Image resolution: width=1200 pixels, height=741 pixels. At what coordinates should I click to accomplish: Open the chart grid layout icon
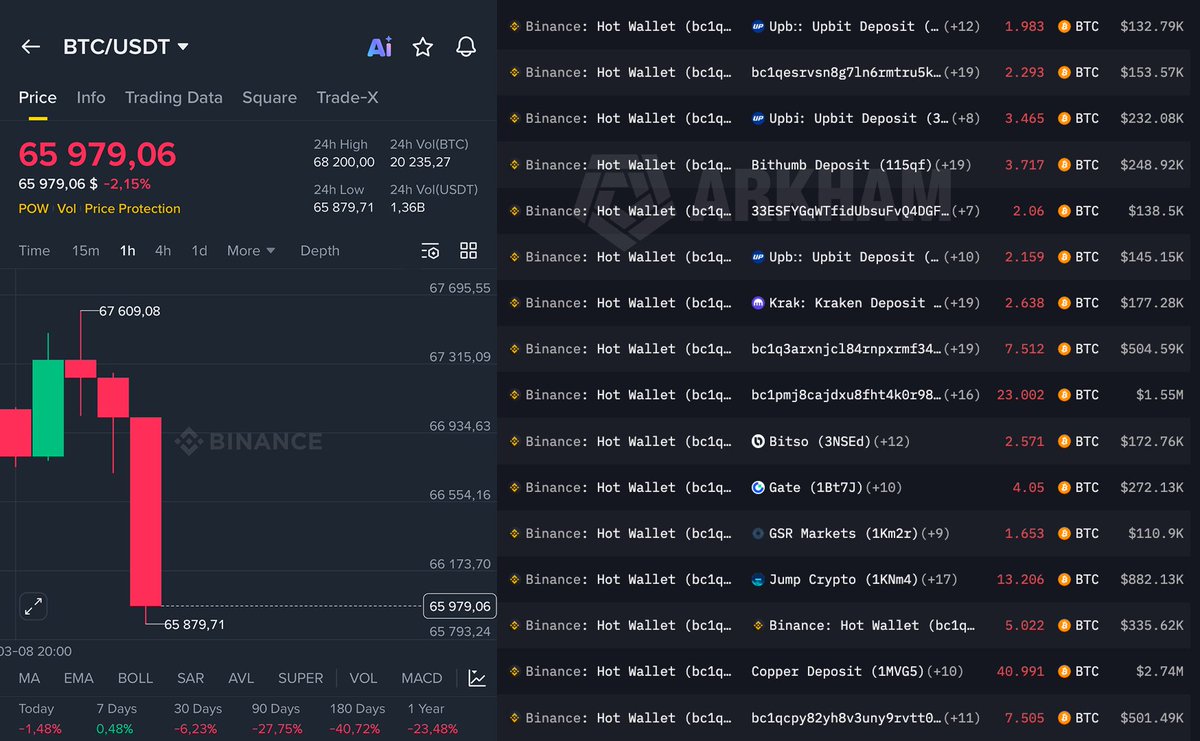468,251
